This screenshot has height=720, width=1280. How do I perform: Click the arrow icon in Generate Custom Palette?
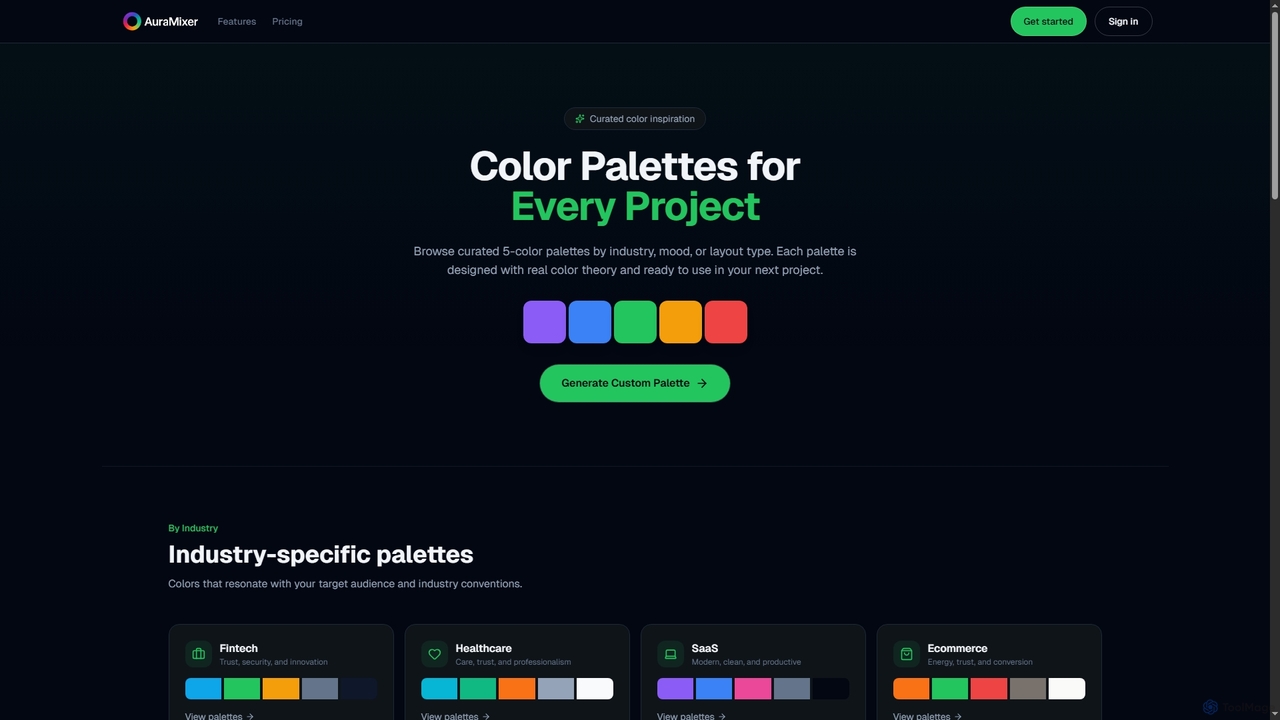pyautogui.click(x=702, y=383)
